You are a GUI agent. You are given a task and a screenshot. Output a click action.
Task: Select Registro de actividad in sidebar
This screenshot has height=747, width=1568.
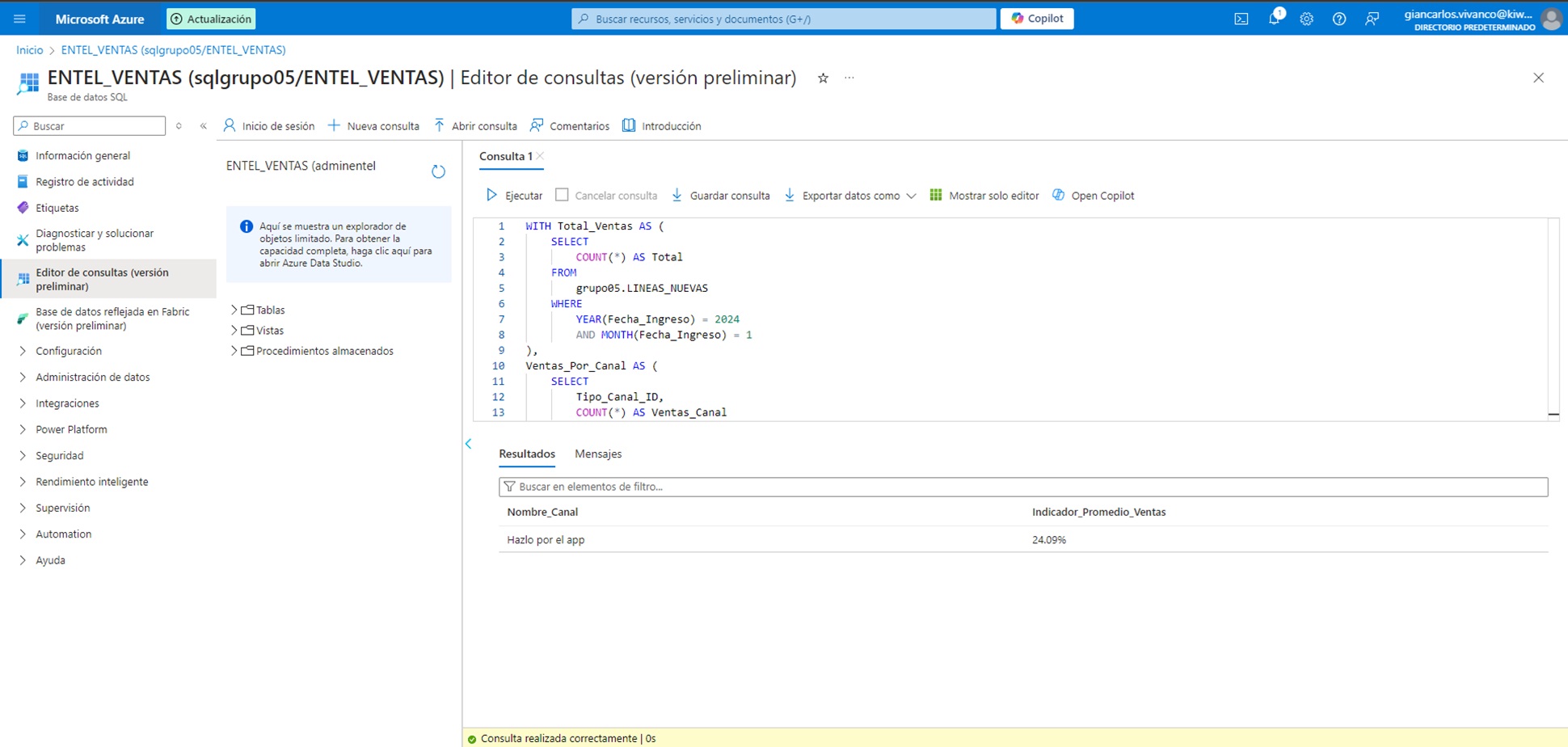coord(84,182)
